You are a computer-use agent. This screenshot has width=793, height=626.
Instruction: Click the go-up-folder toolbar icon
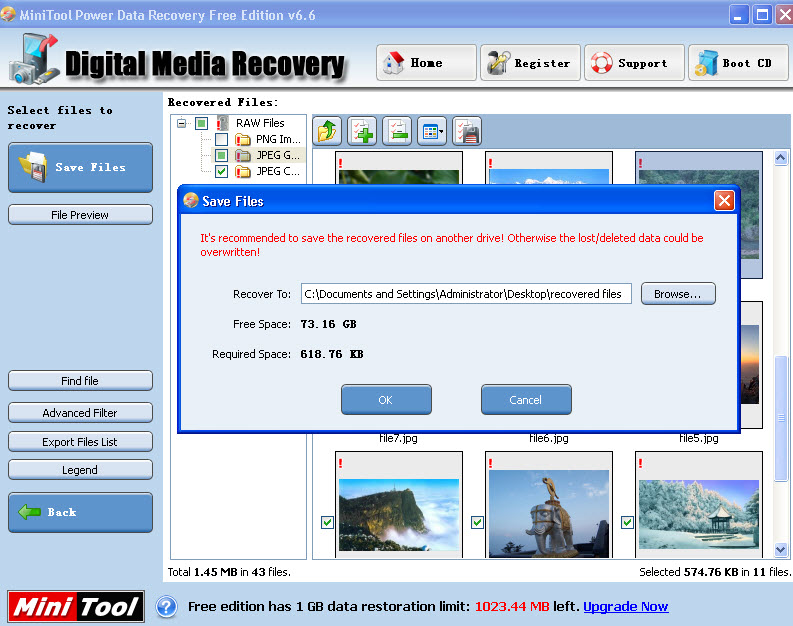[327, 131]
